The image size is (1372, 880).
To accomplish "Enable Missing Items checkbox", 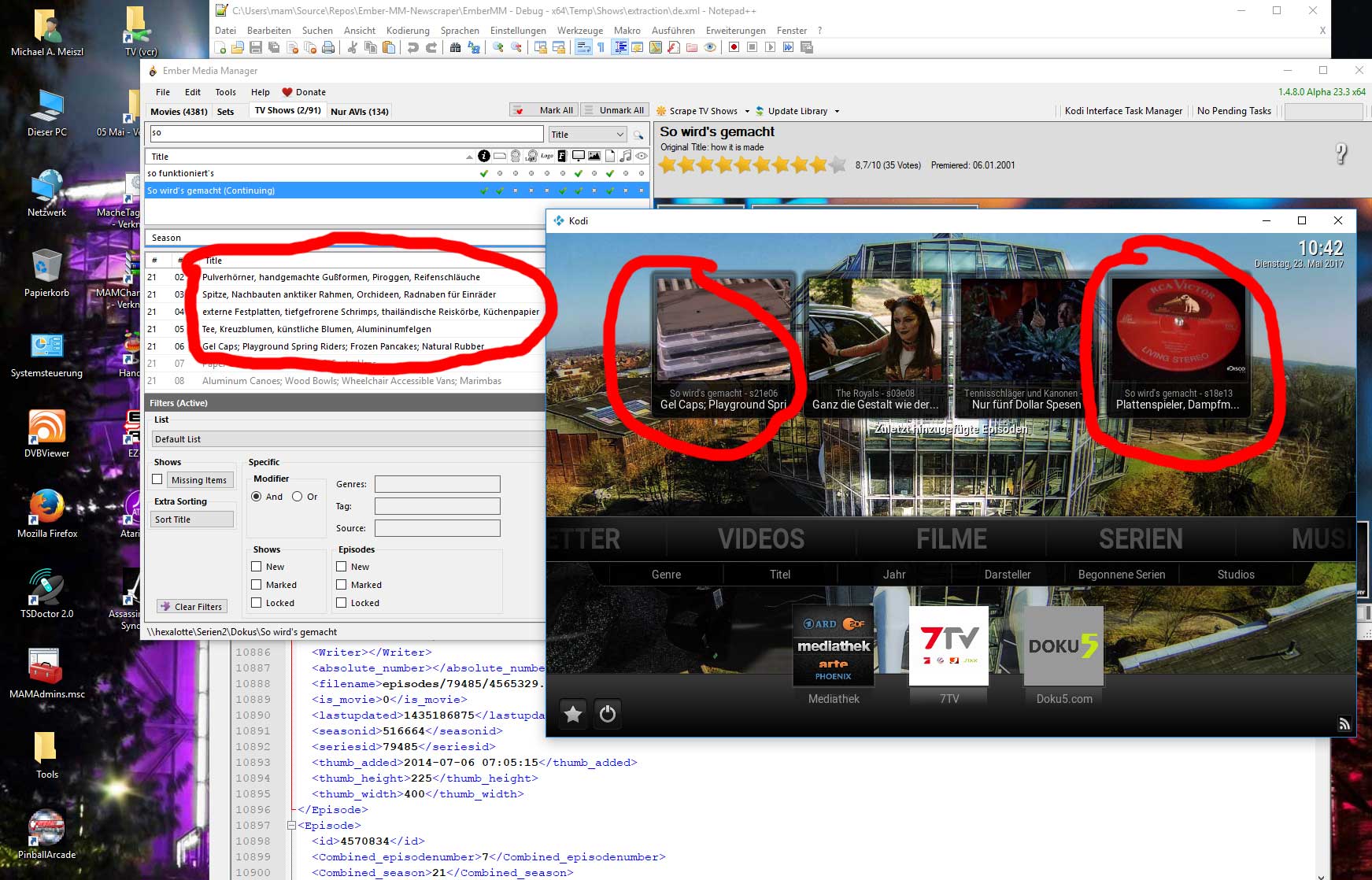I will (x=157, y=479).
